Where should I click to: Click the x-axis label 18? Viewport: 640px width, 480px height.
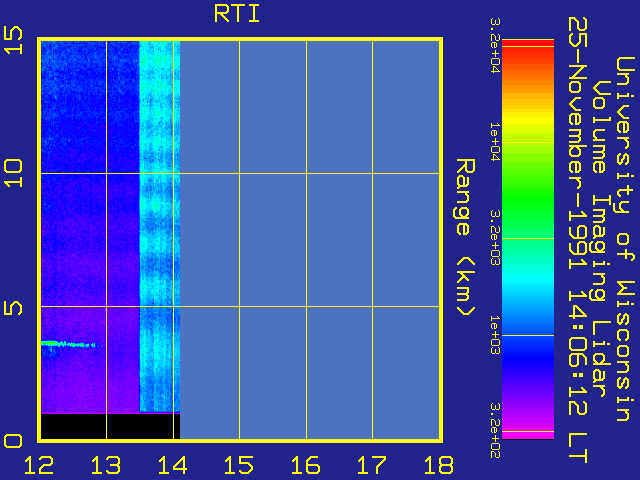click(439, 465)
